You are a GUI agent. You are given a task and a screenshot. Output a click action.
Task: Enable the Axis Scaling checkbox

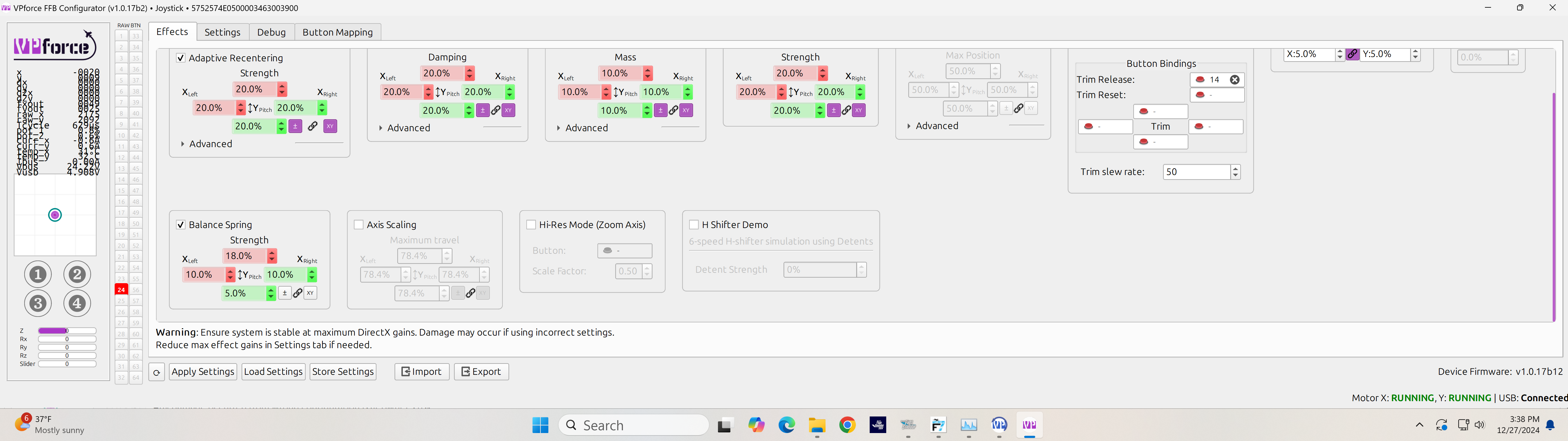pos(359,224)
